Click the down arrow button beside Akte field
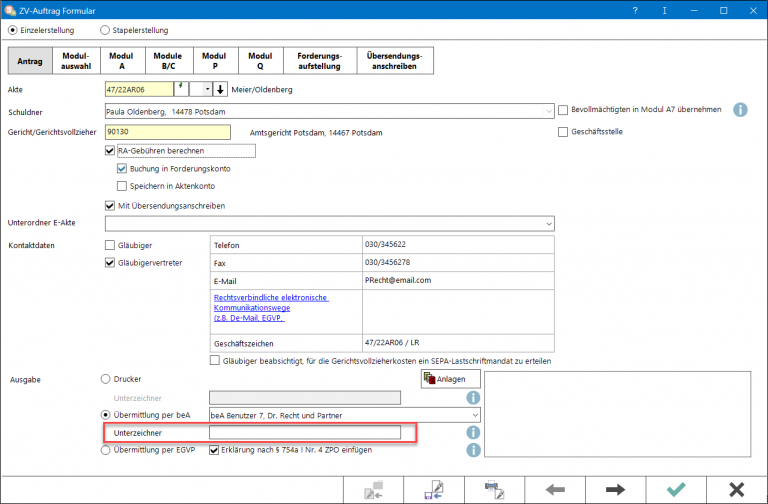Viewport: 768px width, 504px height. 221,89
